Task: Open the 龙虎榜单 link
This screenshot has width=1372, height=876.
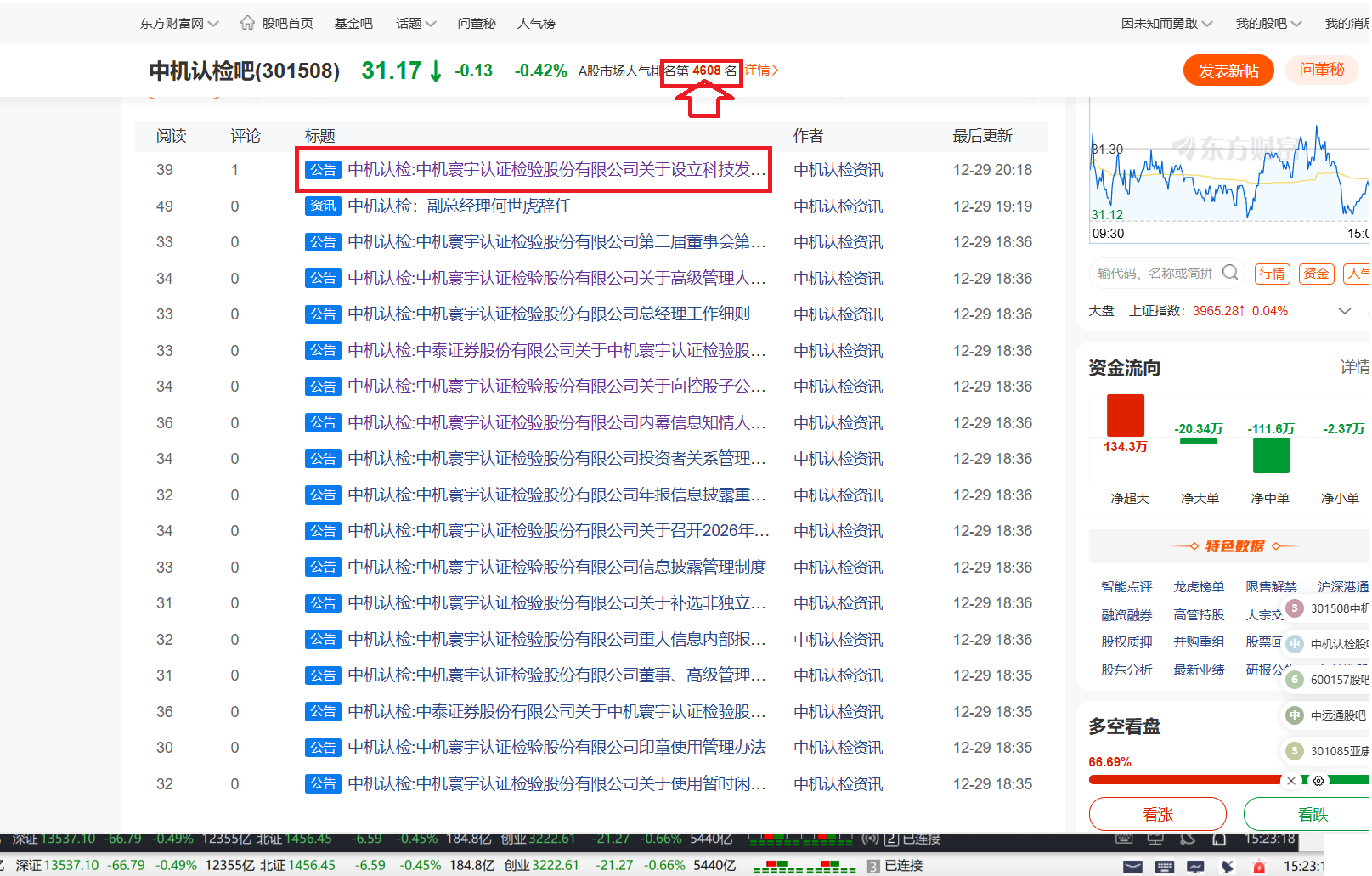Action: point(1199,587)
